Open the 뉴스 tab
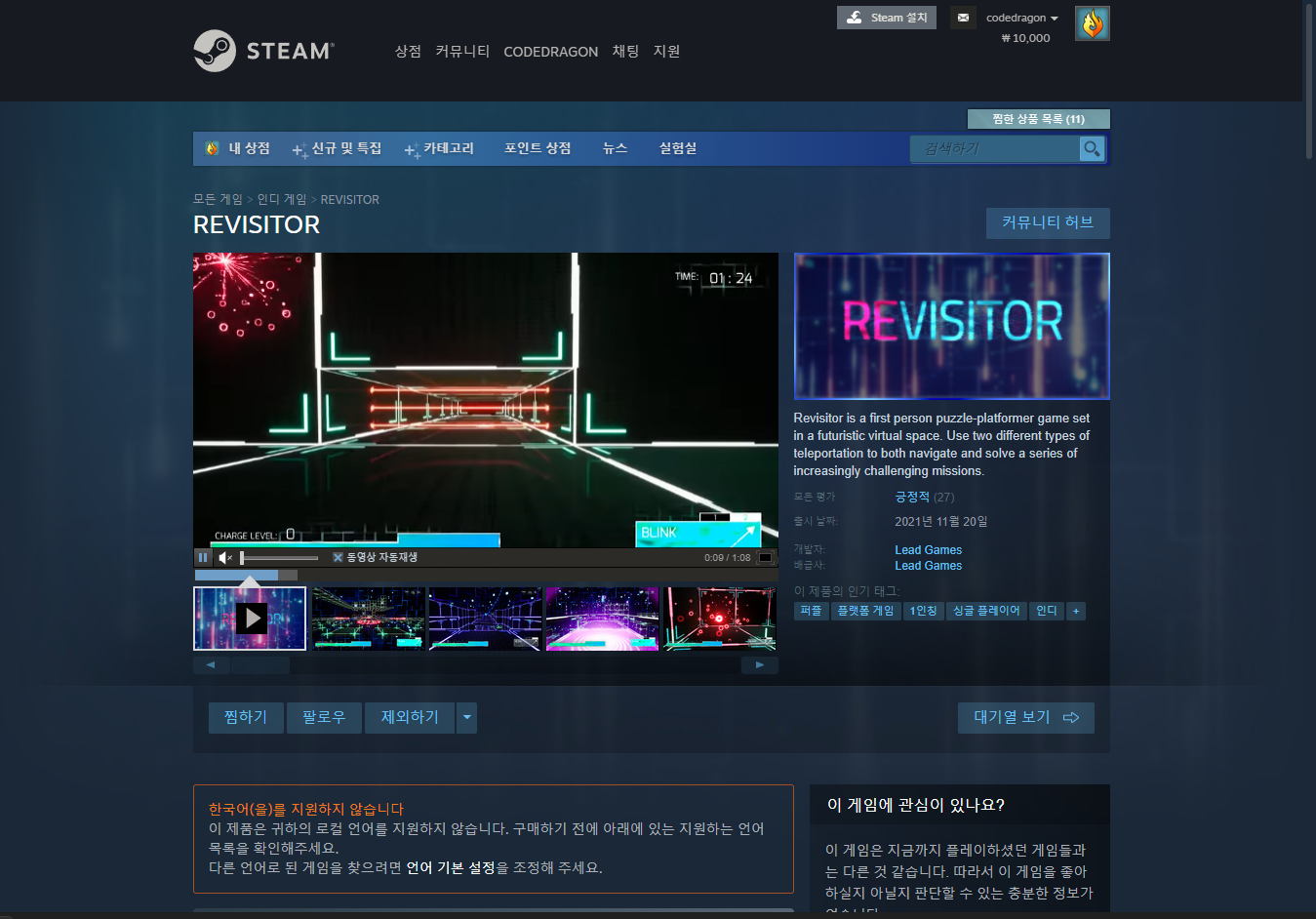The width and height of the screenshot is (1316, 919). [615, 148]
